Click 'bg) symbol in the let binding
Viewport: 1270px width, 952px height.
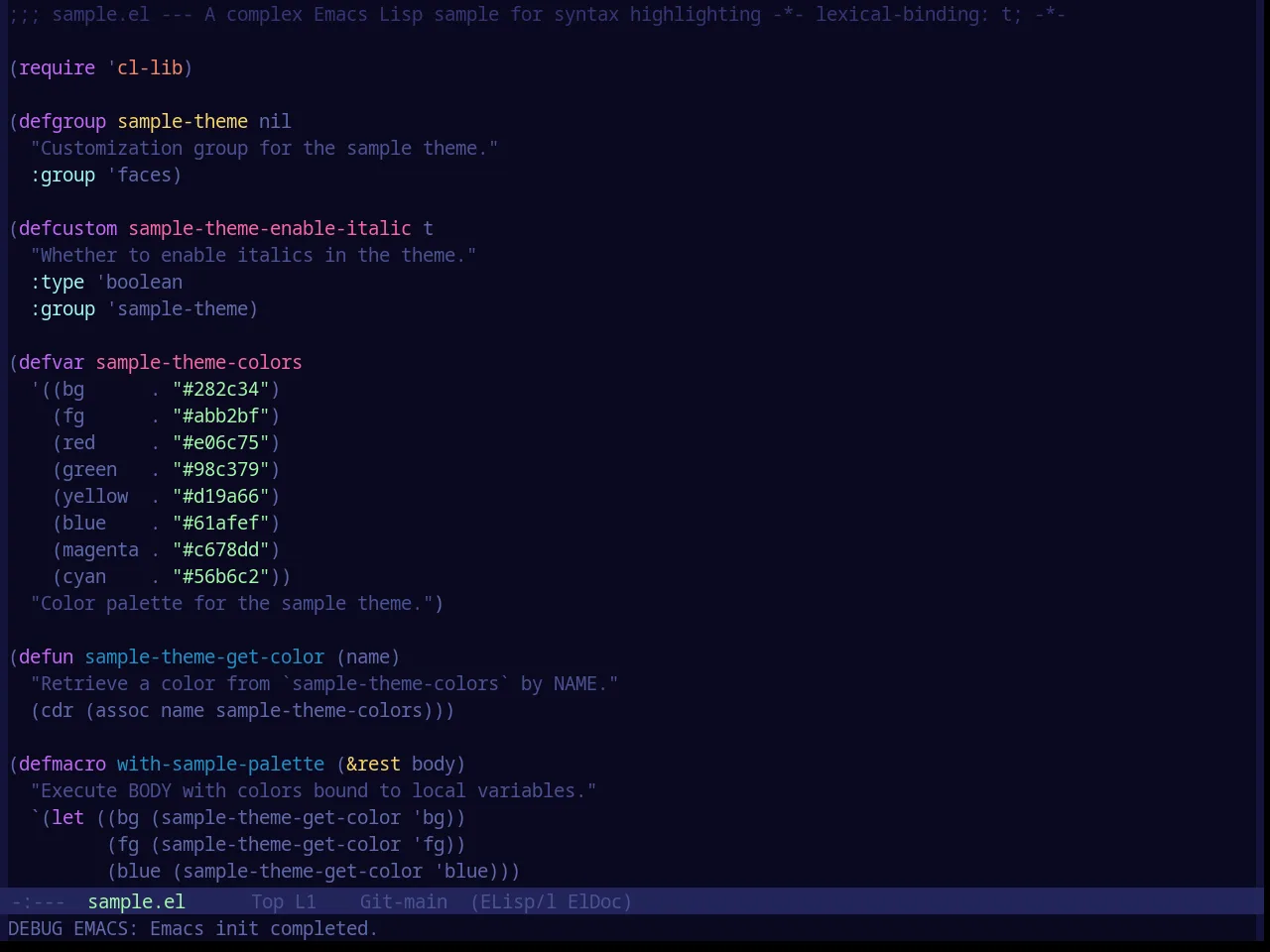[434, 817]
